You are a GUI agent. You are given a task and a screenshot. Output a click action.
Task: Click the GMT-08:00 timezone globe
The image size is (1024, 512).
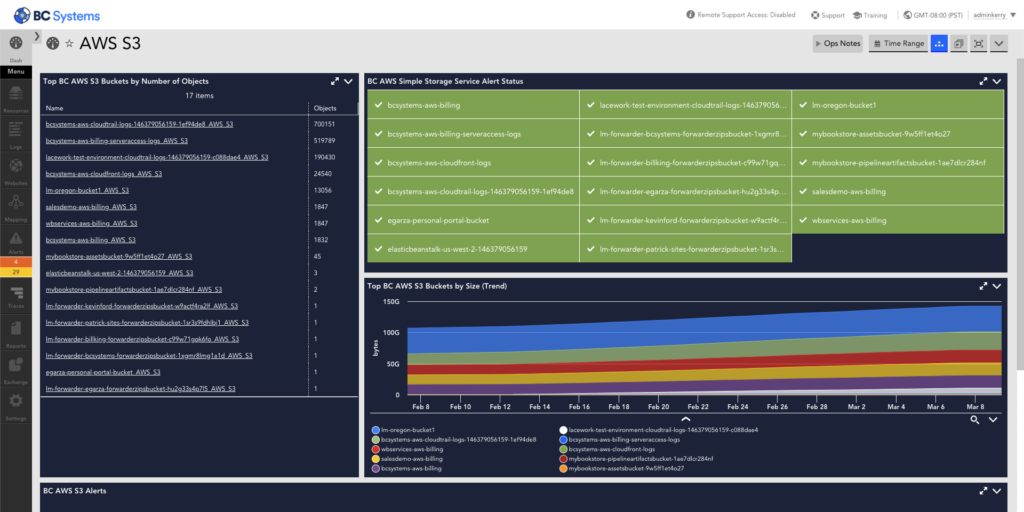908,15
